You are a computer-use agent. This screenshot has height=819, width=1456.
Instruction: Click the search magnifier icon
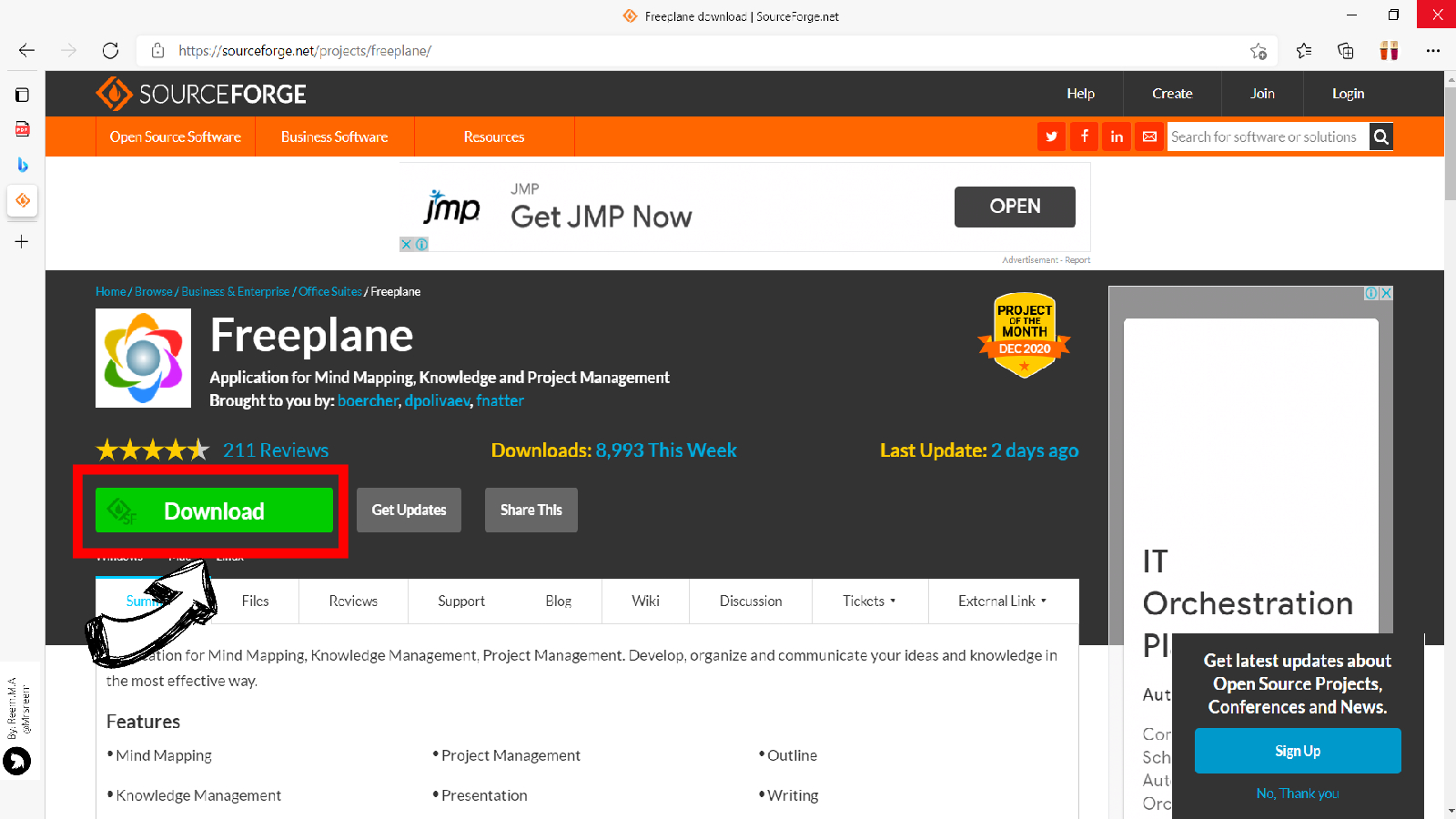(1380, 136)
